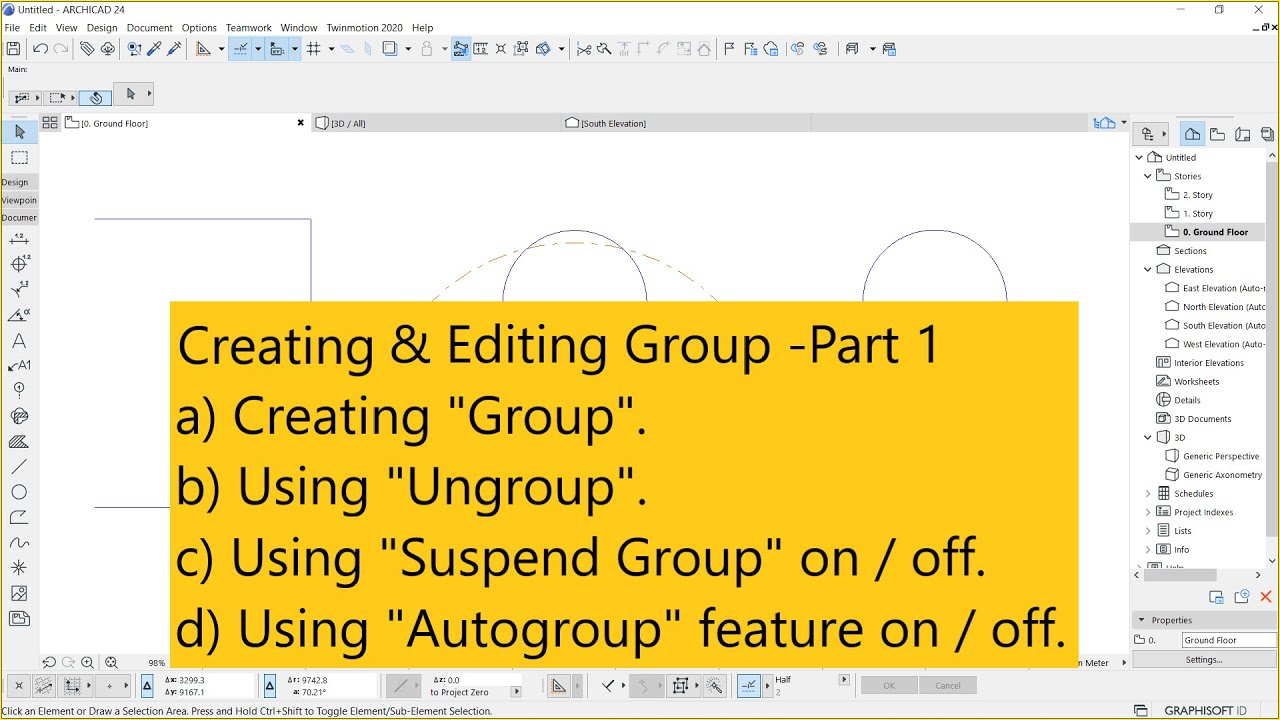Select the Arrow tool in toolbox
This screenshot has width=1280, height=720.
coord(19,131)
